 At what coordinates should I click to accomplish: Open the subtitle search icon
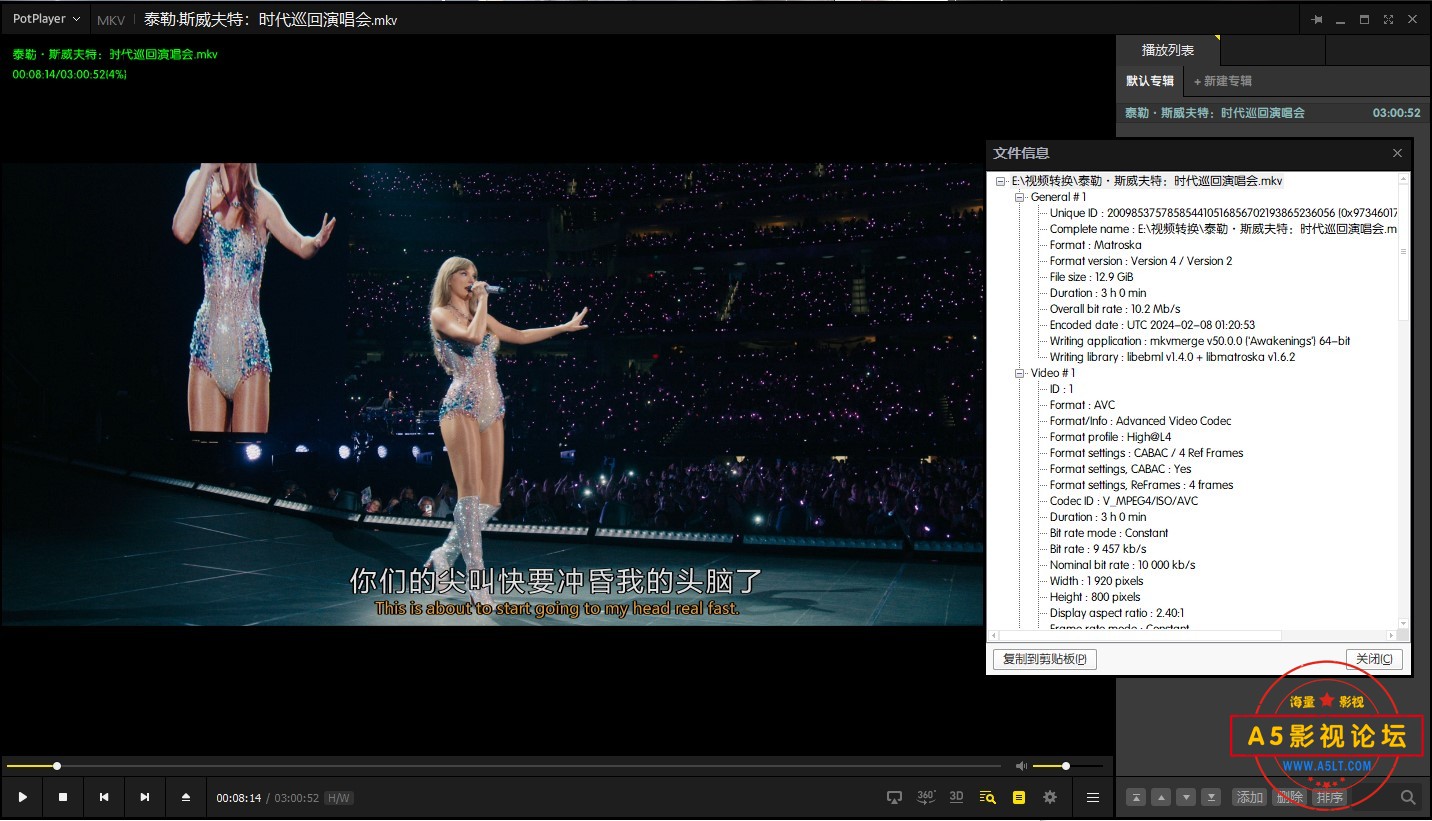pos(988,797)
